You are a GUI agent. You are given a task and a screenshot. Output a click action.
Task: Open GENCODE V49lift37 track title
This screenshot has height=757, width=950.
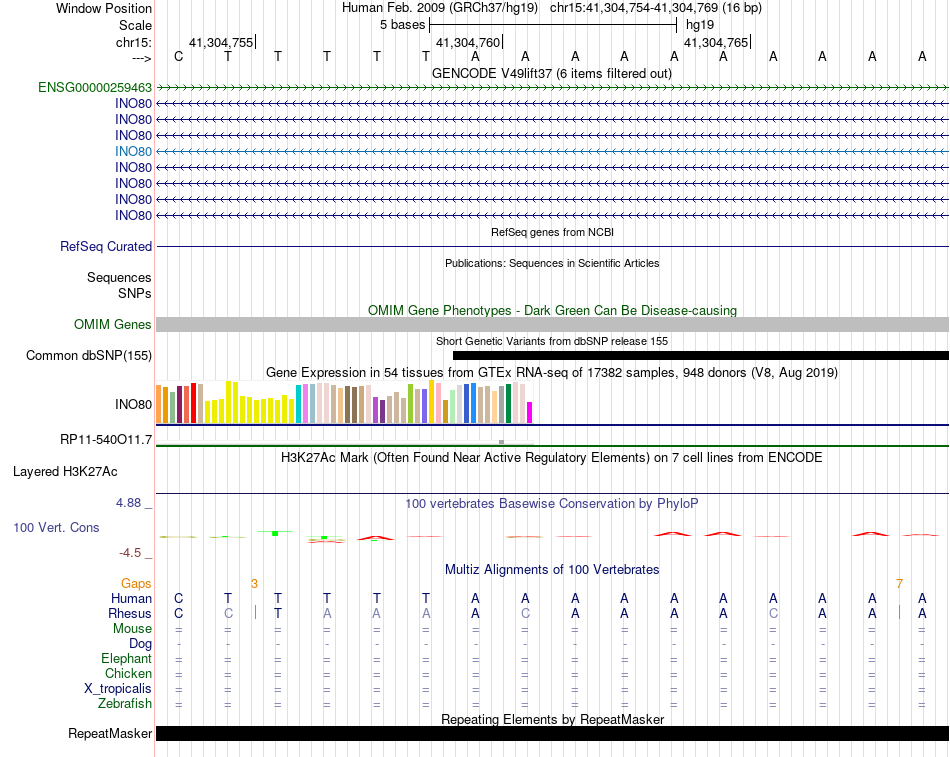coord(552,73)
